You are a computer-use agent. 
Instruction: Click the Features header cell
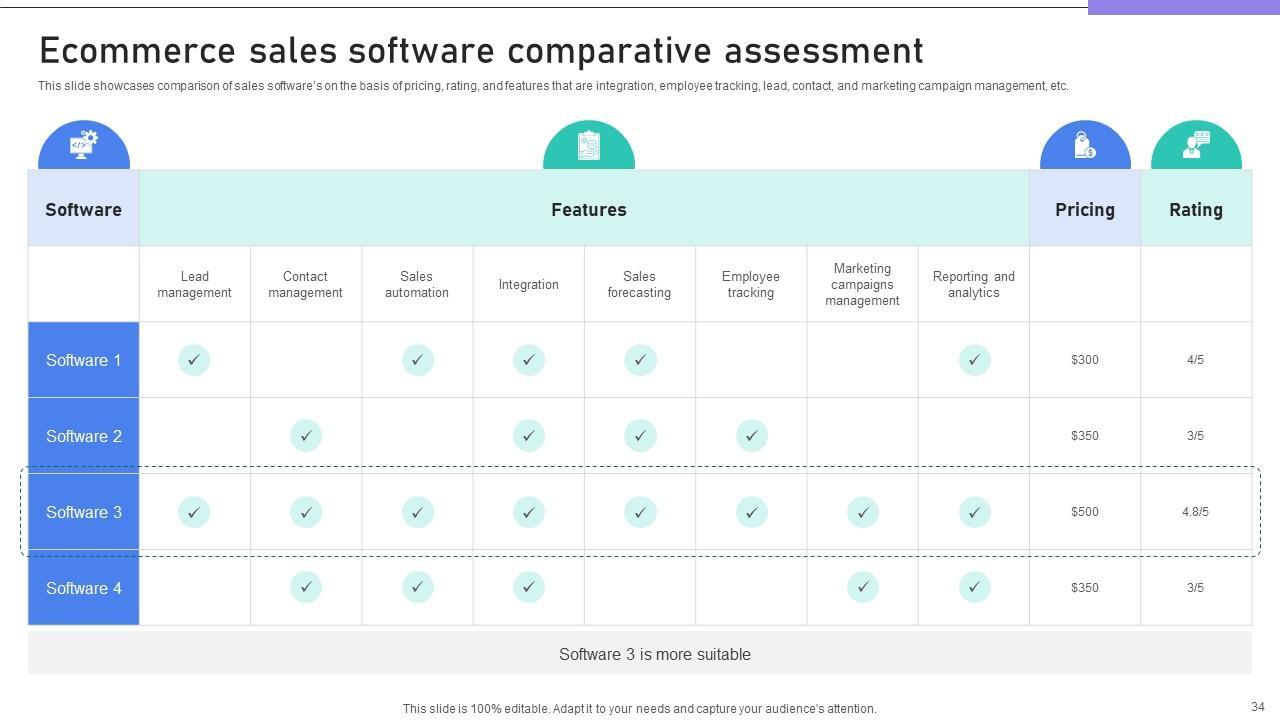click(x=589, y=210)
